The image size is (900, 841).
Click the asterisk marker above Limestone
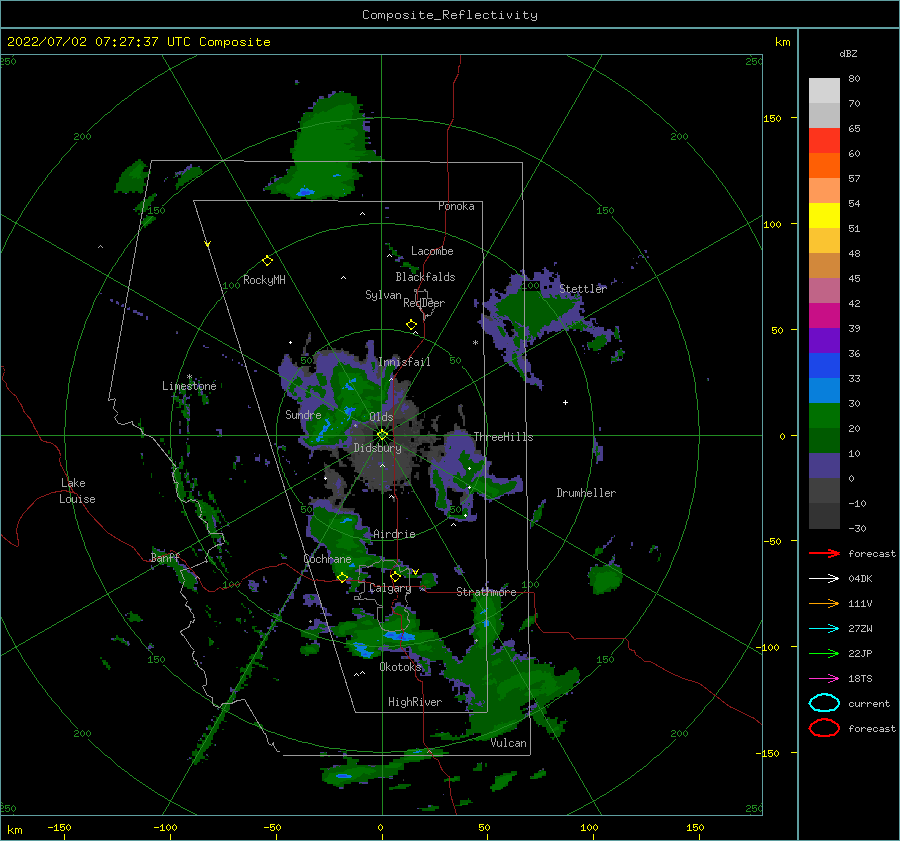(x=189, y=377)
